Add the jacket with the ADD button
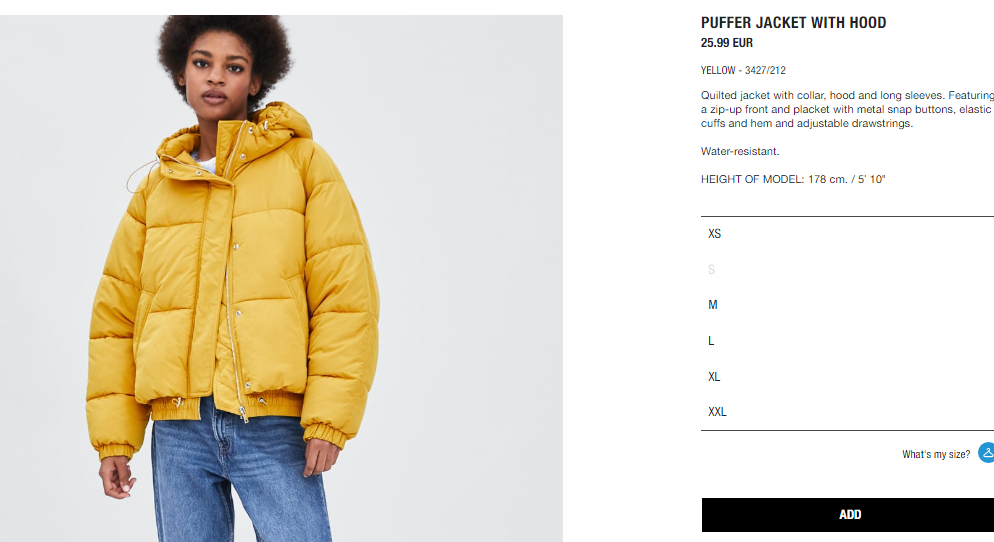Screen dimensions: 994x542 [x=848, y=515]
